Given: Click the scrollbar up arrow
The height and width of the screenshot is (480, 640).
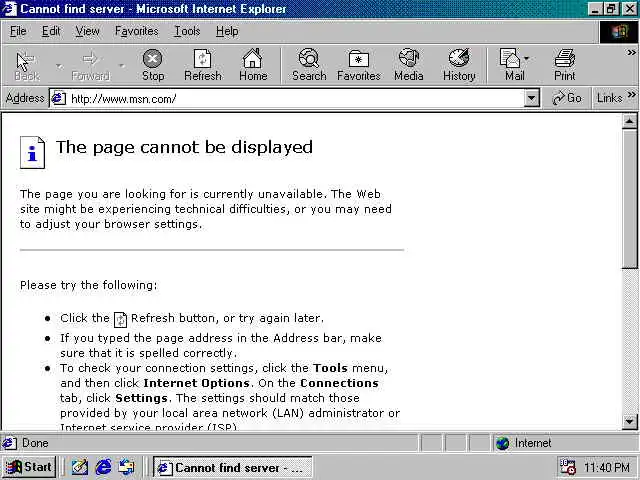Looking at the screenshot, I should point(629,122).
